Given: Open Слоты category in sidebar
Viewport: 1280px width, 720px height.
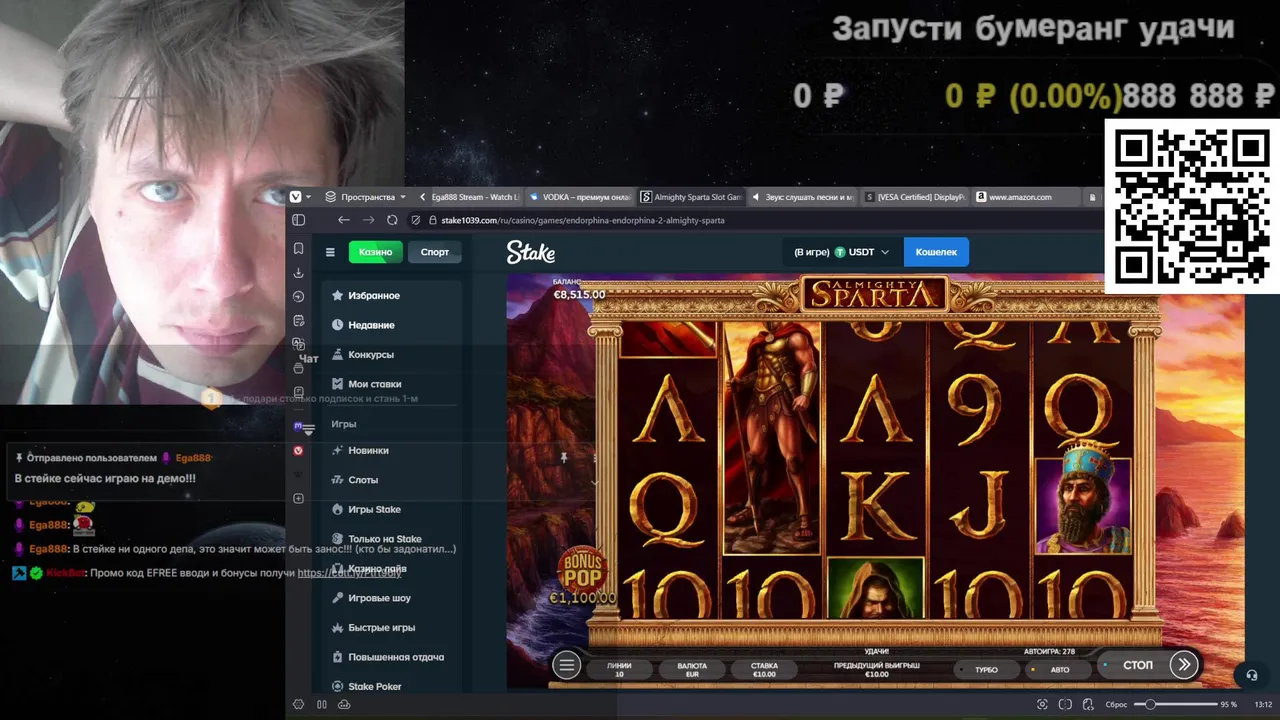Looking at the screenshot, I should [x=392, y=480].
